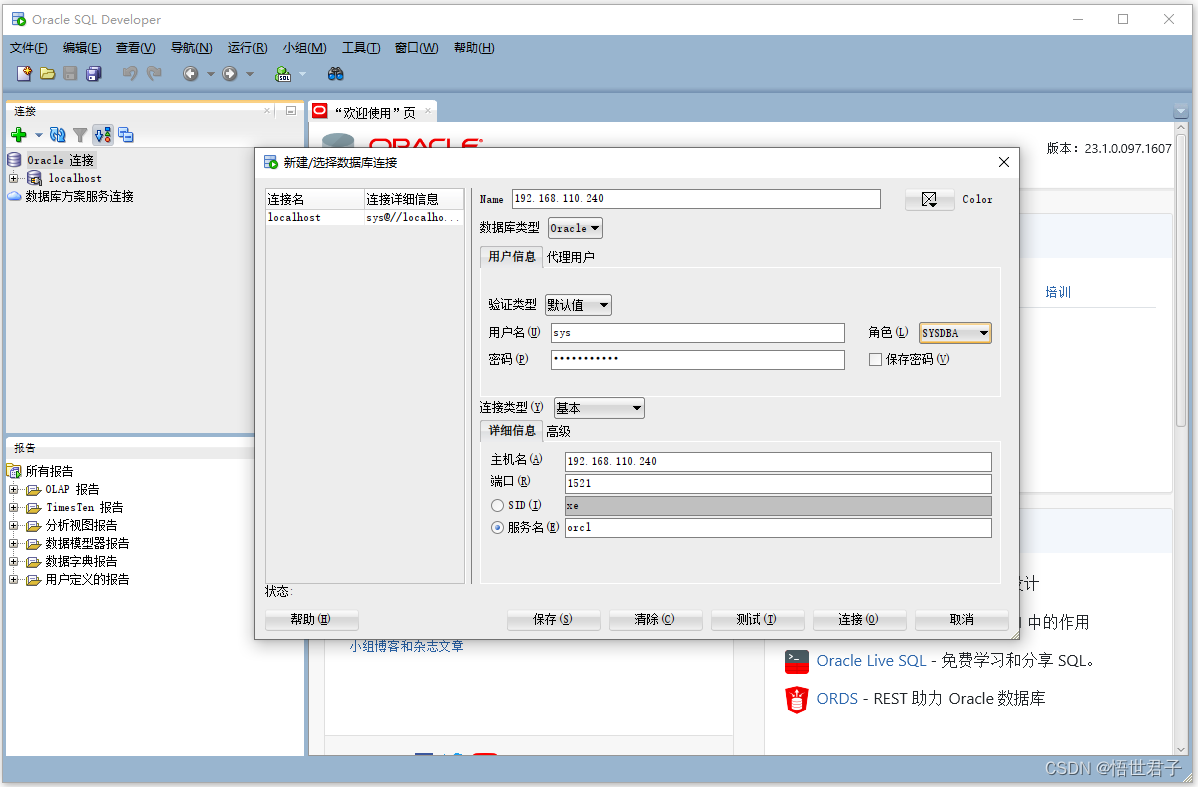Image resolution: width=1198 pixels, height=787 pixels.
Task: Click the Oracle Live SQL terminal icon
Action: [x=796, y=661]
